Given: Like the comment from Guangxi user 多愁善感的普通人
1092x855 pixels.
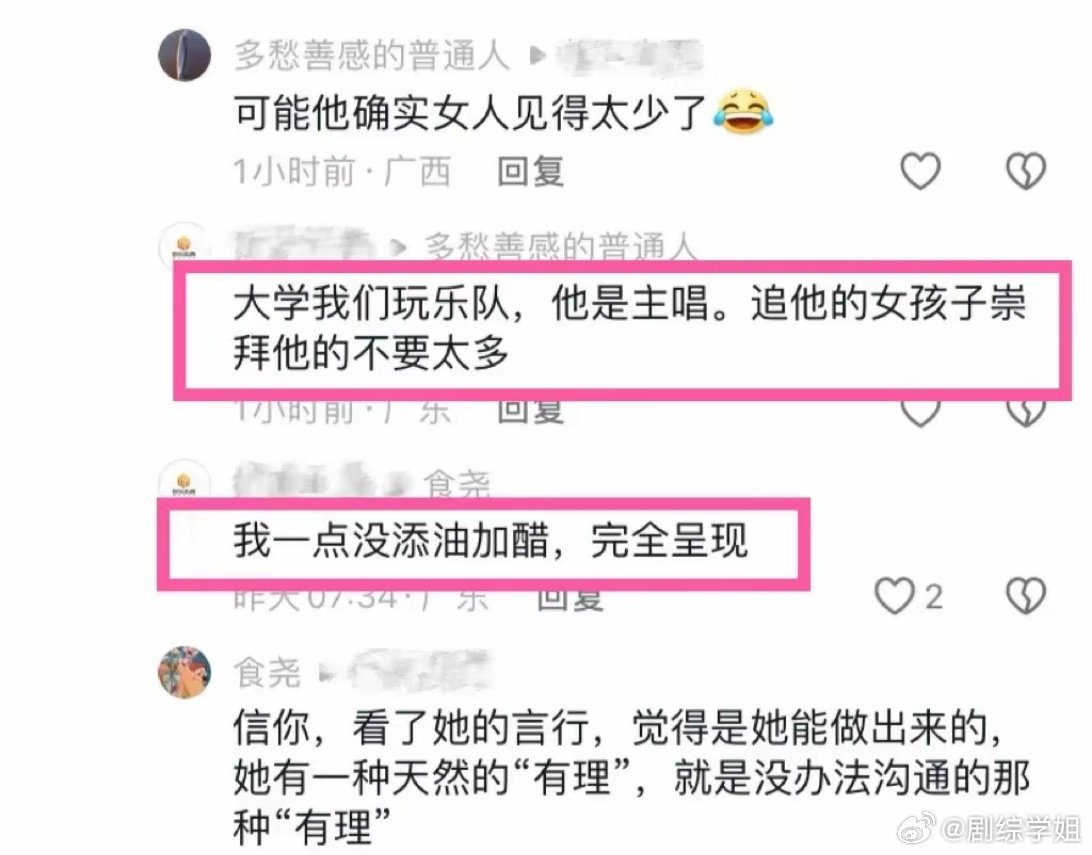Looking at the screenshot, I should (920, 171).
